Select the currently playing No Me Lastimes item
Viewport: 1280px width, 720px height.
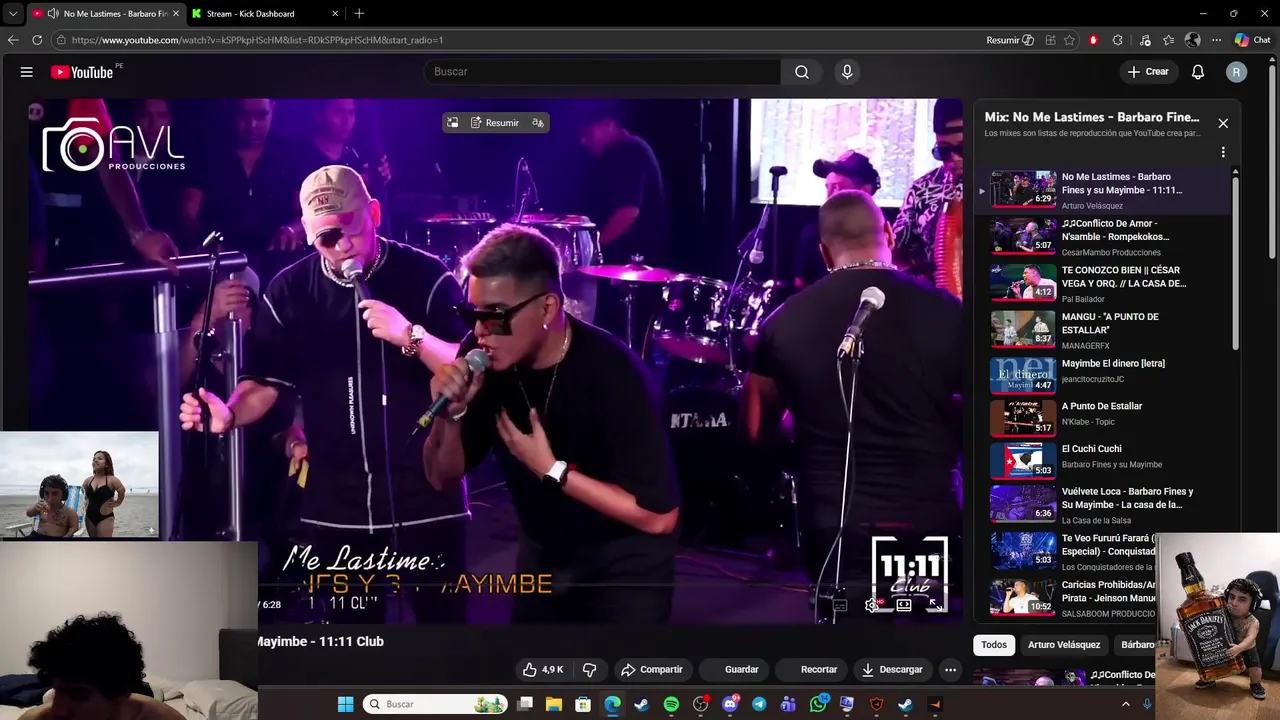click(x=1102, y=190)
